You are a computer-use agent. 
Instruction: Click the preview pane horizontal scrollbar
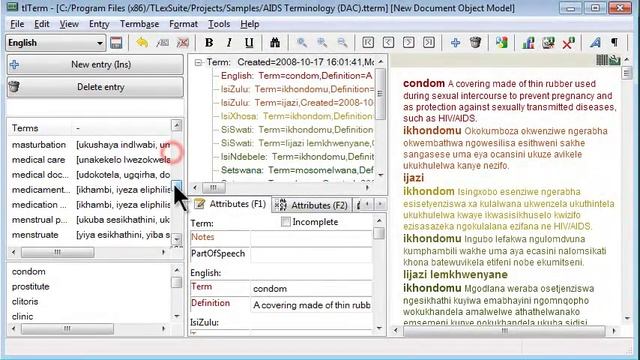(504, 331)
